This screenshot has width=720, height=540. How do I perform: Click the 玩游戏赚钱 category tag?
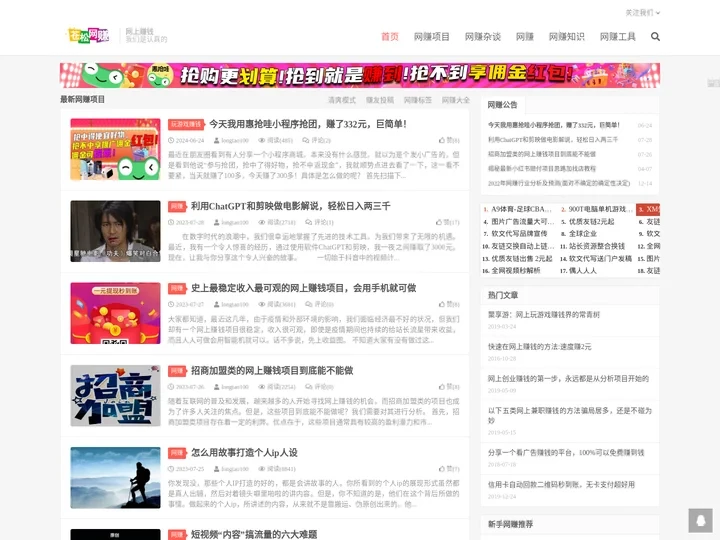point(186,124)
